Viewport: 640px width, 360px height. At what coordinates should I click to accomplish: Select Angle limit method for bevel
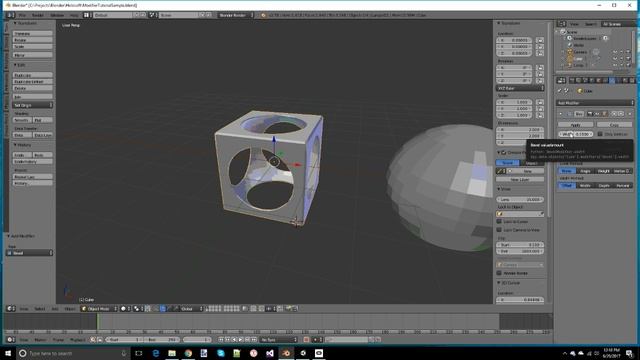[x=585, y=171]
